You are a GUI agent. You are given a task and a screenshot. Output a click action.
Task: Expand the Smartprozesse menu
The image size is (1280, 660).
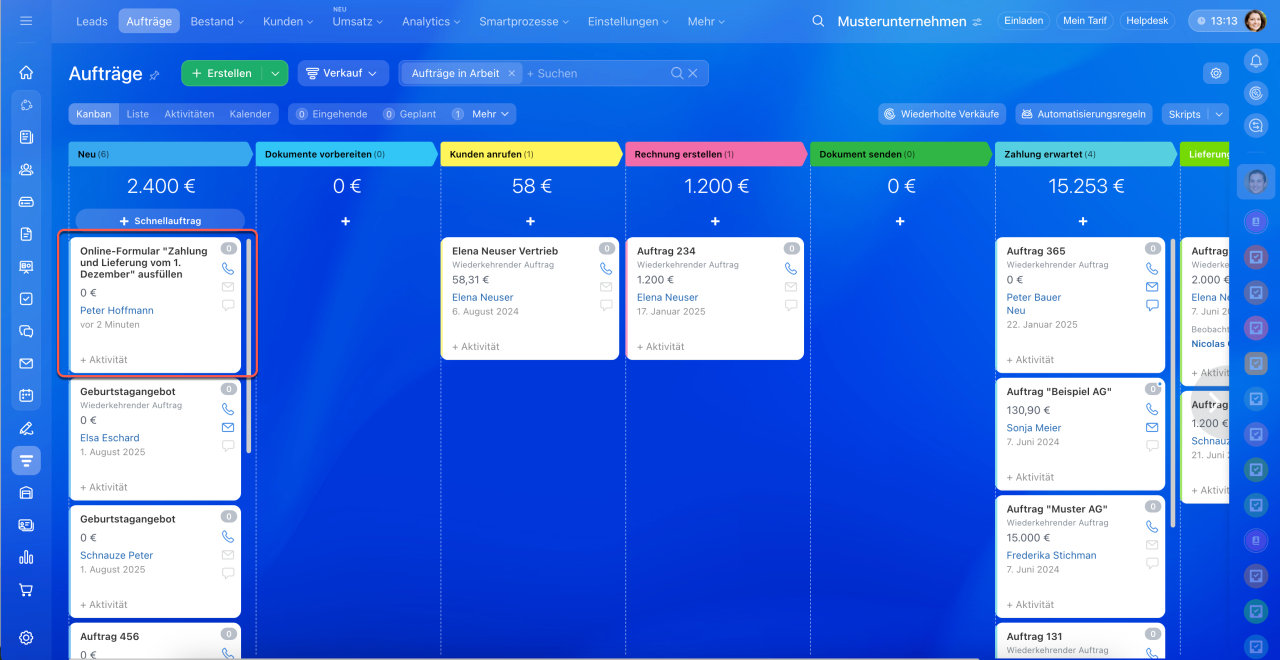pyautogui.click(x=524, y=21)
